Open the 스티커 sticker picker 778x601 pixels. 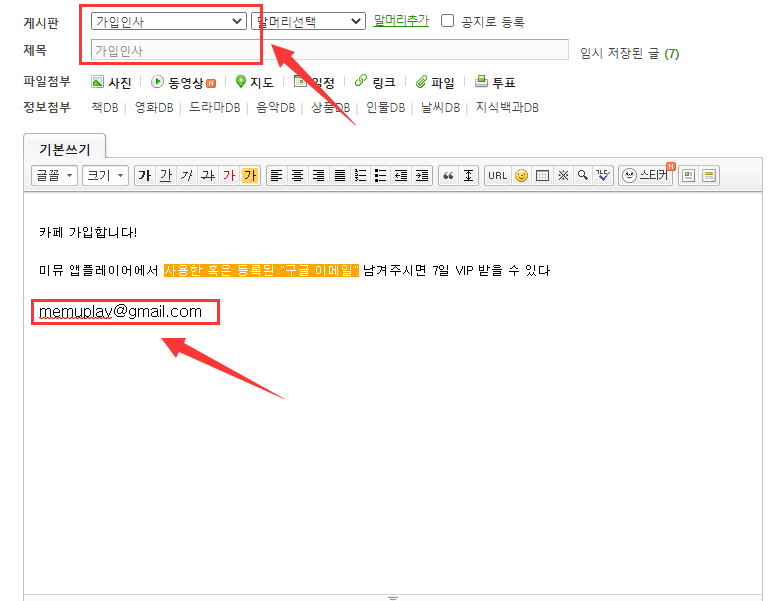click(647, 176)
